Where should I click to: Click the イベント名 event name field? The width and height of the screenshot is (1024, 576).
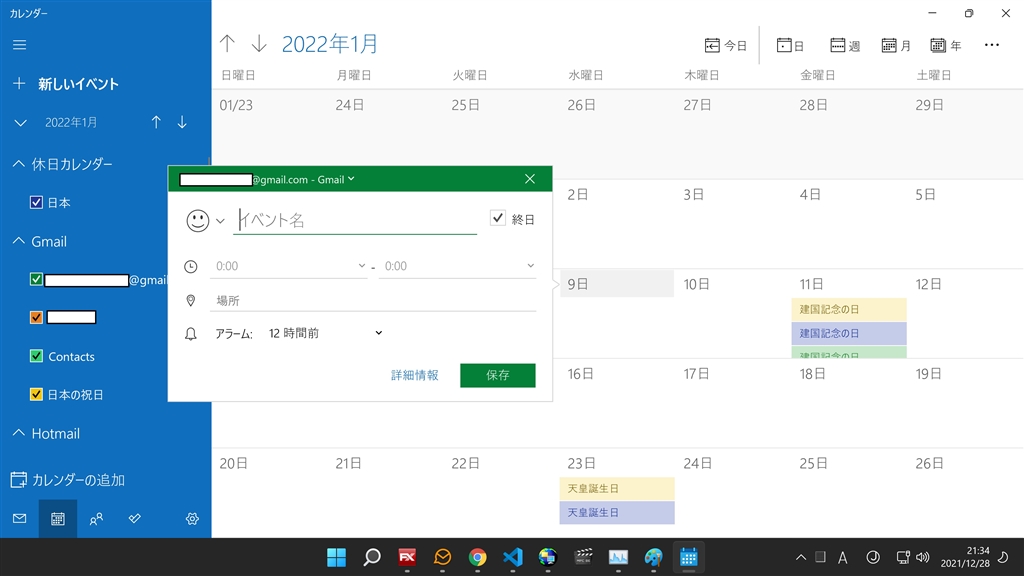pos(355,220)
